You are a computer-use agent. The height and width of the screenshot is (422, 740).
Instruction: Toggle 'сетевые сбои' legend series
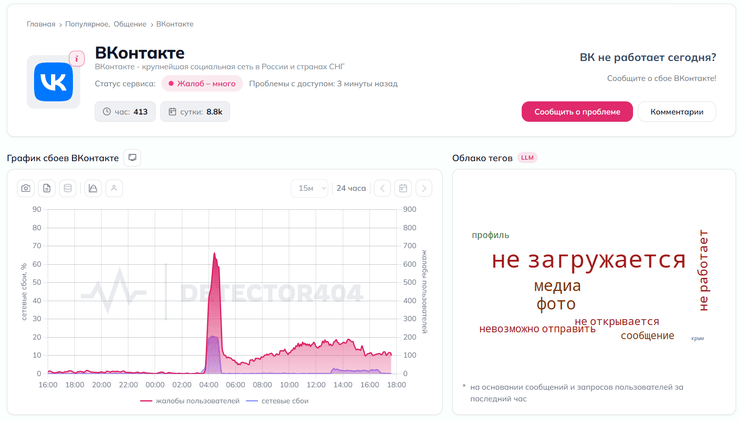[x=278, y=401]
